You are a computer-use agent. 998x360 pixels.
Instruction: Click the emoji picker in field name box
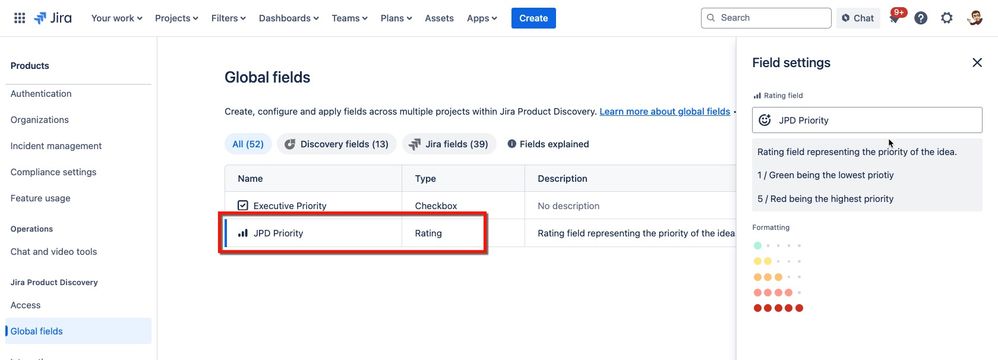765,120
